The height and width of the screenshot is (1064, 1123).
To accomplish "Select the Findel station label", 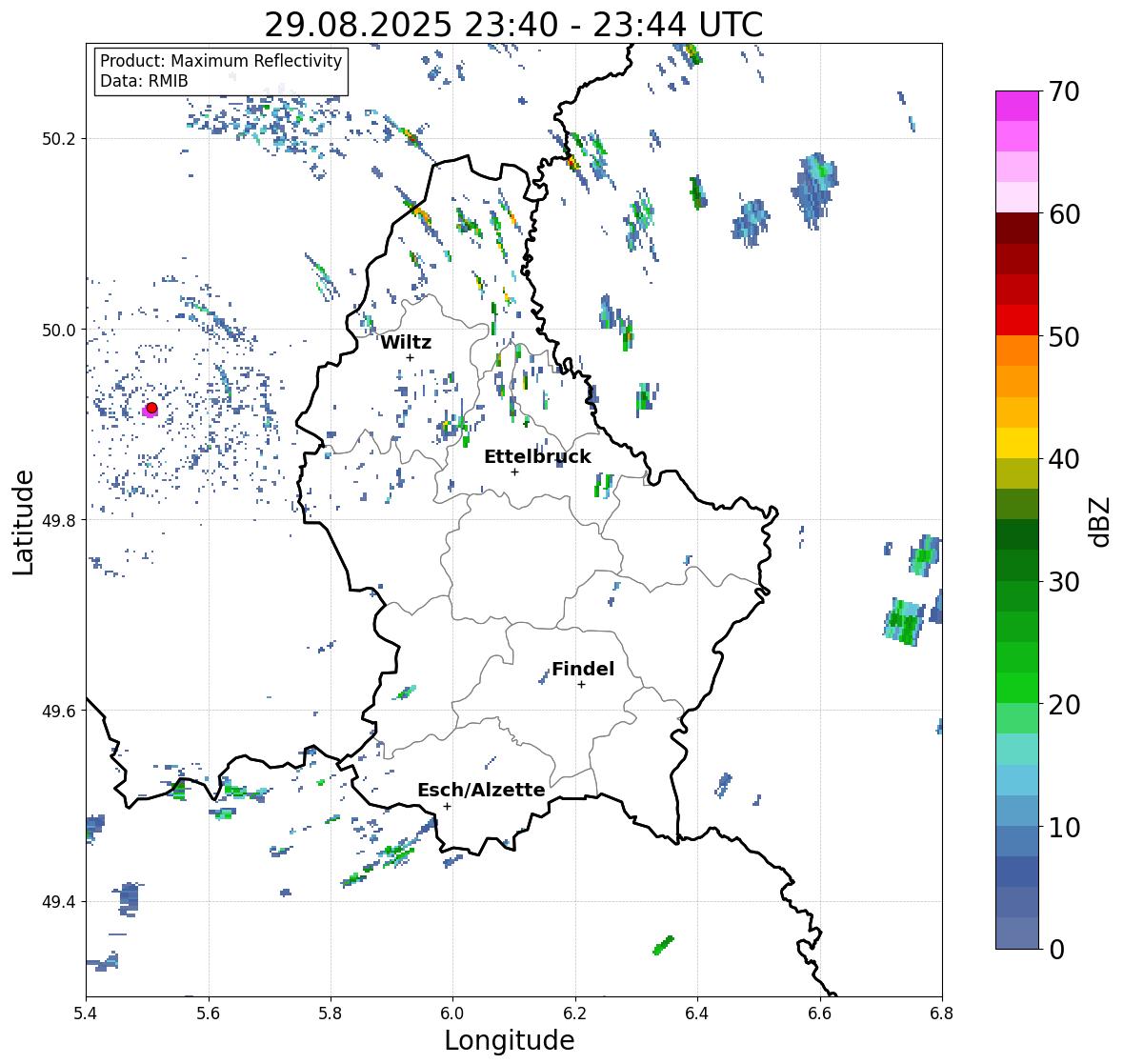I will [x=583, y=670].
